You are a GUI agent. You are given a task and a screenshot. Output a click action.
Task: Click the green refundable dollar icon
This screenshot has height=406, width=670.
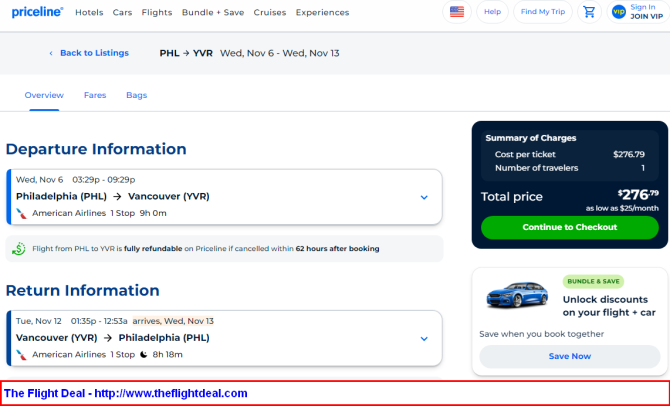click(x=18, y=249)
